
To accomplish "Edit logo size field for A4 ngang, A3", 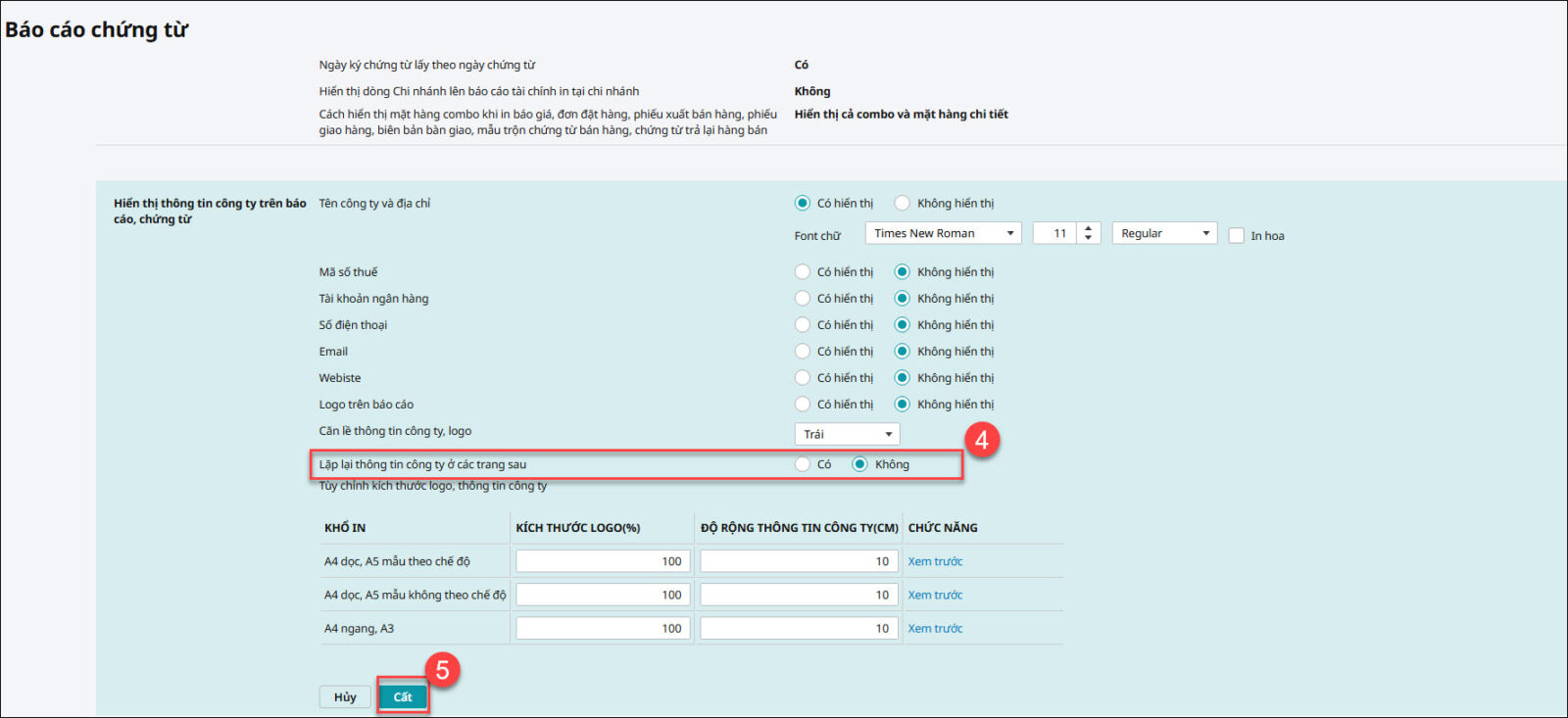I will (x=603, y=628).
